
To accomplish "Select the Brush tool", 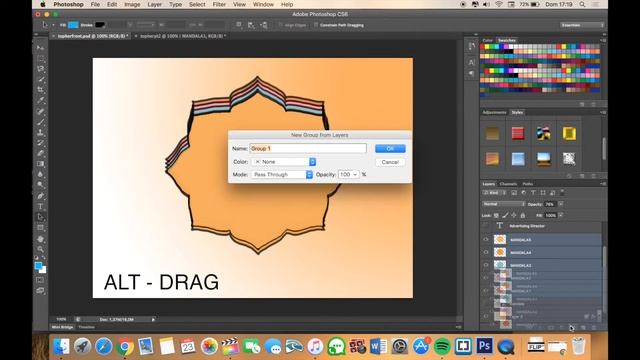I will (x=40, y=122).
